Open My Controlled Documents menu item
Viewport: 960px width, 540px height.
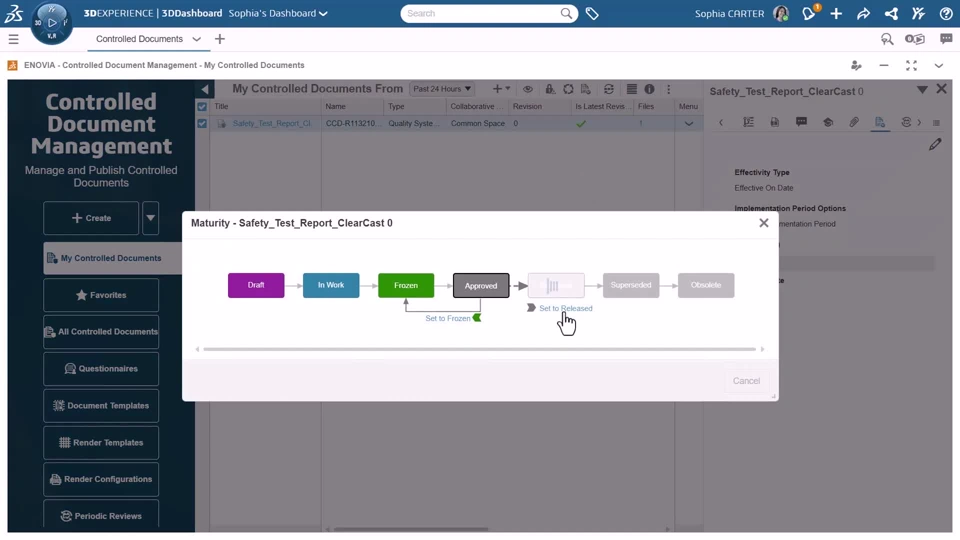(113, 258)
